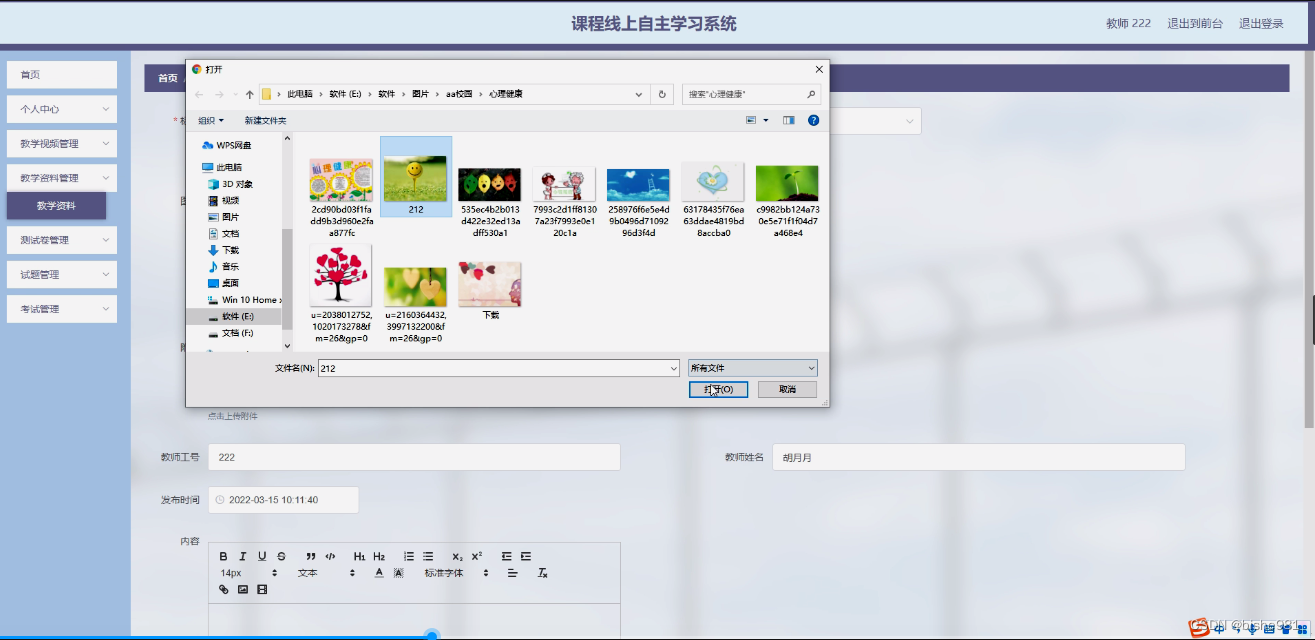Viewport: 1315px width, 640px height.
Task: Expand the 个人中心 sidebar menu
Action: click(x=62, y=108)
